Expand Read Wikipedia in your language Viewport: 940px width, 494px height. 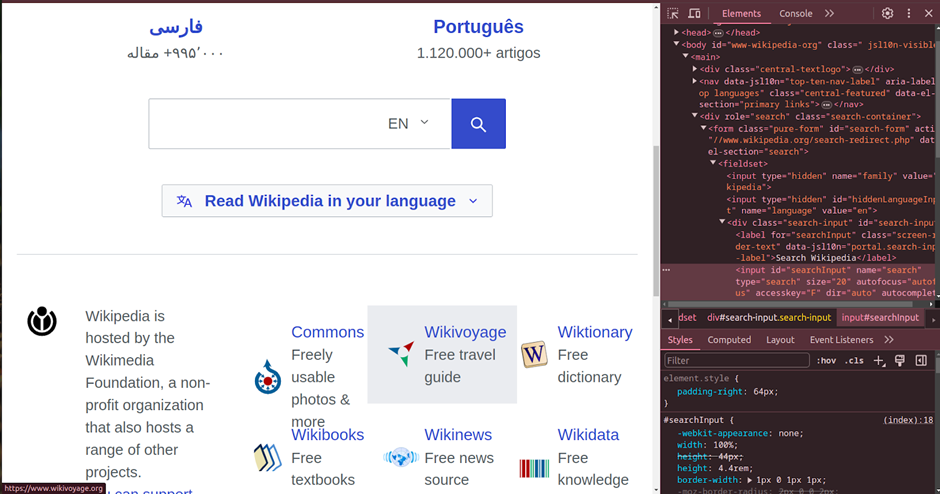tap(327, 201)
